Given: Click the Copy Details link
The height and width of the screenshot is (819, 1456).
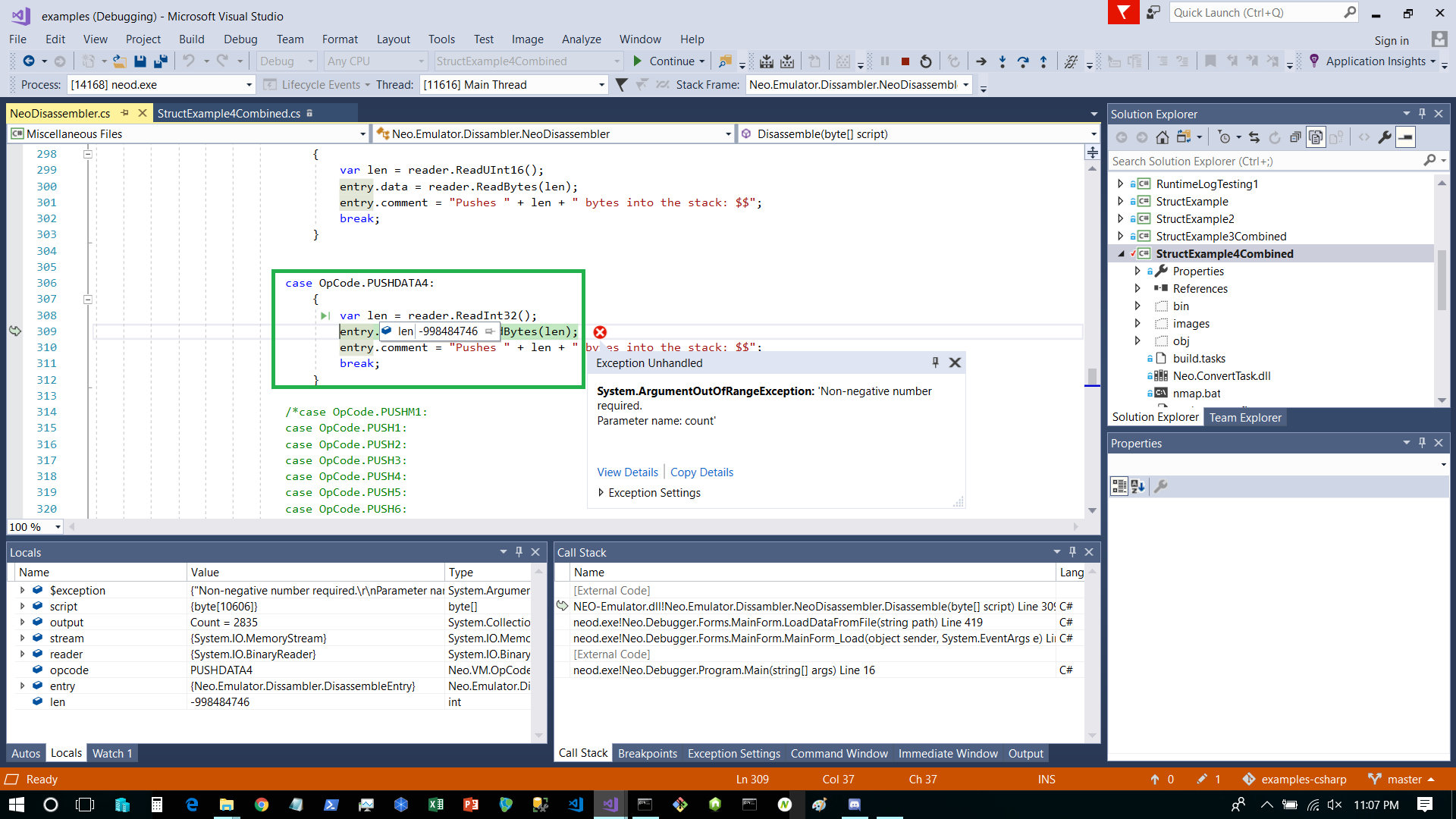Looking at the screenshot, I should coord(701,472).
